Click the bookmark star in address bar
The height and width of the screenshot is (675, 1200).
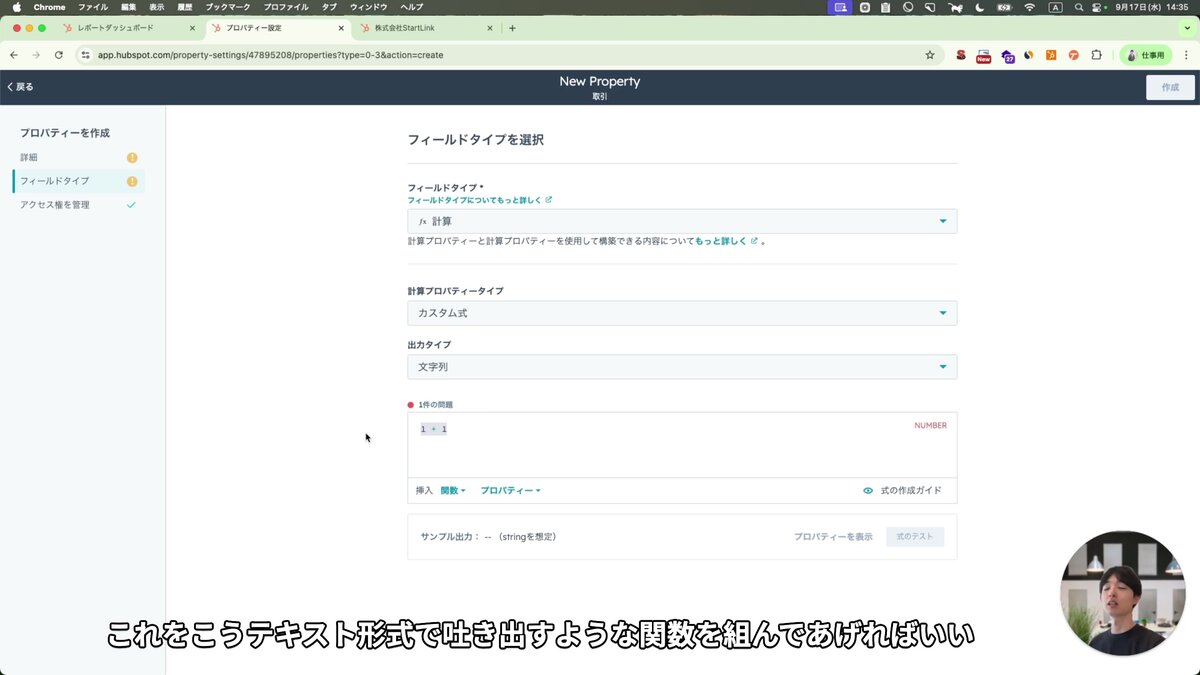[x=930, y=57]
